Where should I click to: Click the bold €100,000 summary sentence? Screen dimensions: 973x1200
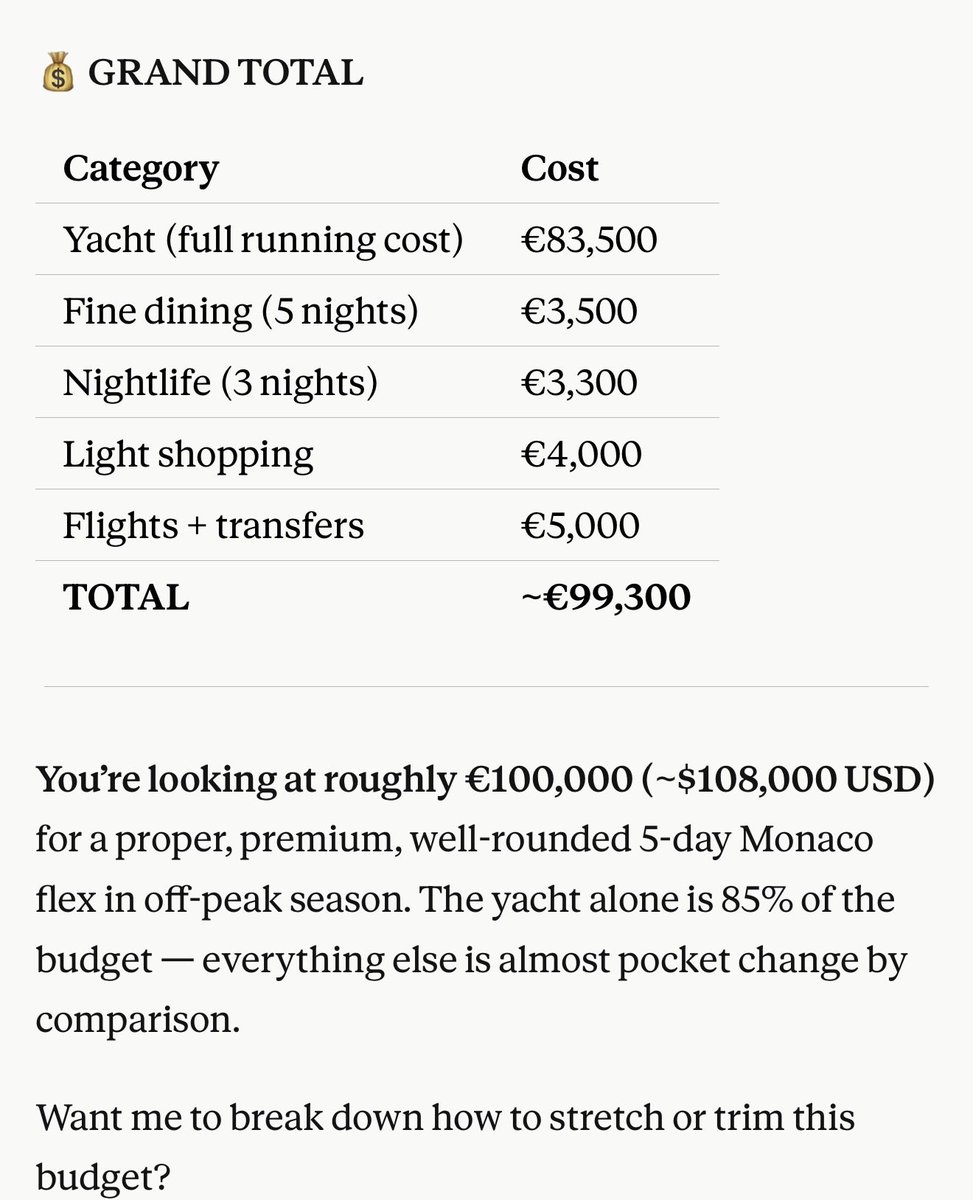[485, 781]
